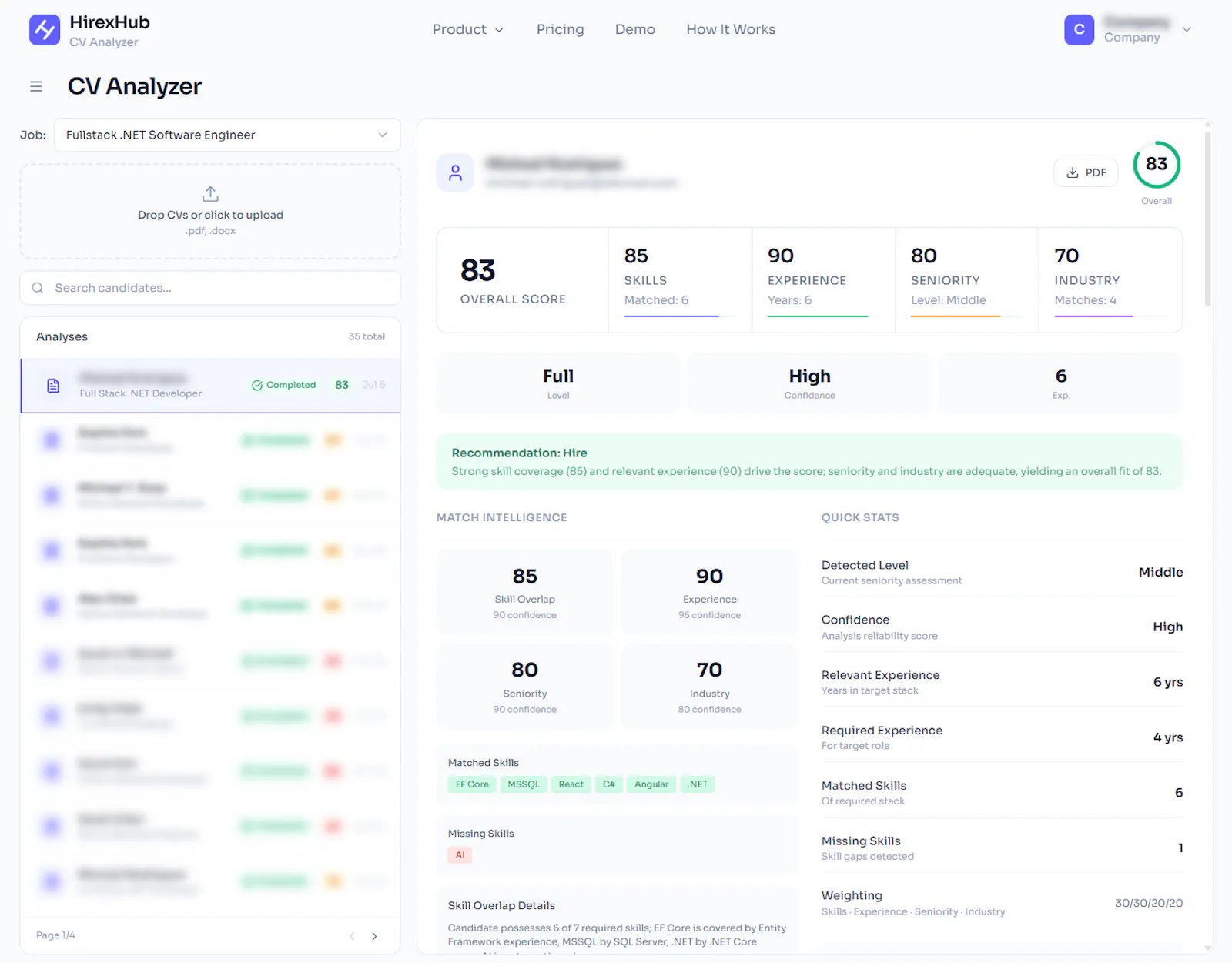This screenshot has width=1232, height=963.
Task: Click the Seniority 80 score card
Action: (966, 280)
